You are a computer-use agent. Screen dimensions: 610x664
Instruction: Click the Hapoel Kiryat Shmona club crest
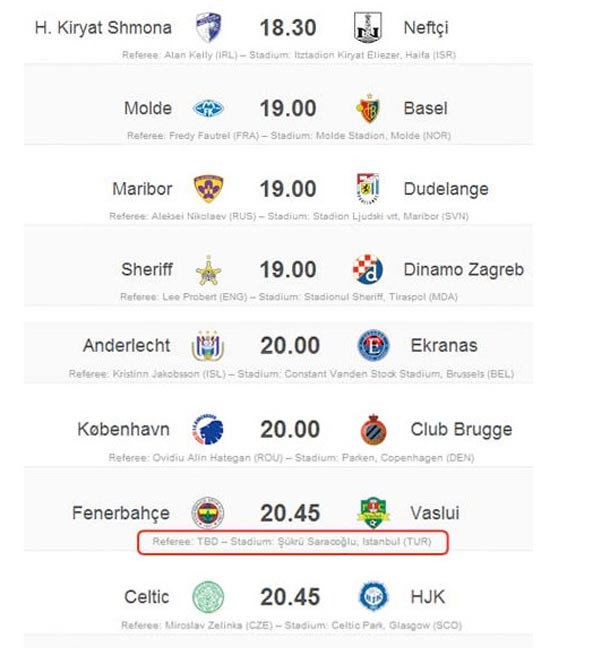tap(208, 27)
